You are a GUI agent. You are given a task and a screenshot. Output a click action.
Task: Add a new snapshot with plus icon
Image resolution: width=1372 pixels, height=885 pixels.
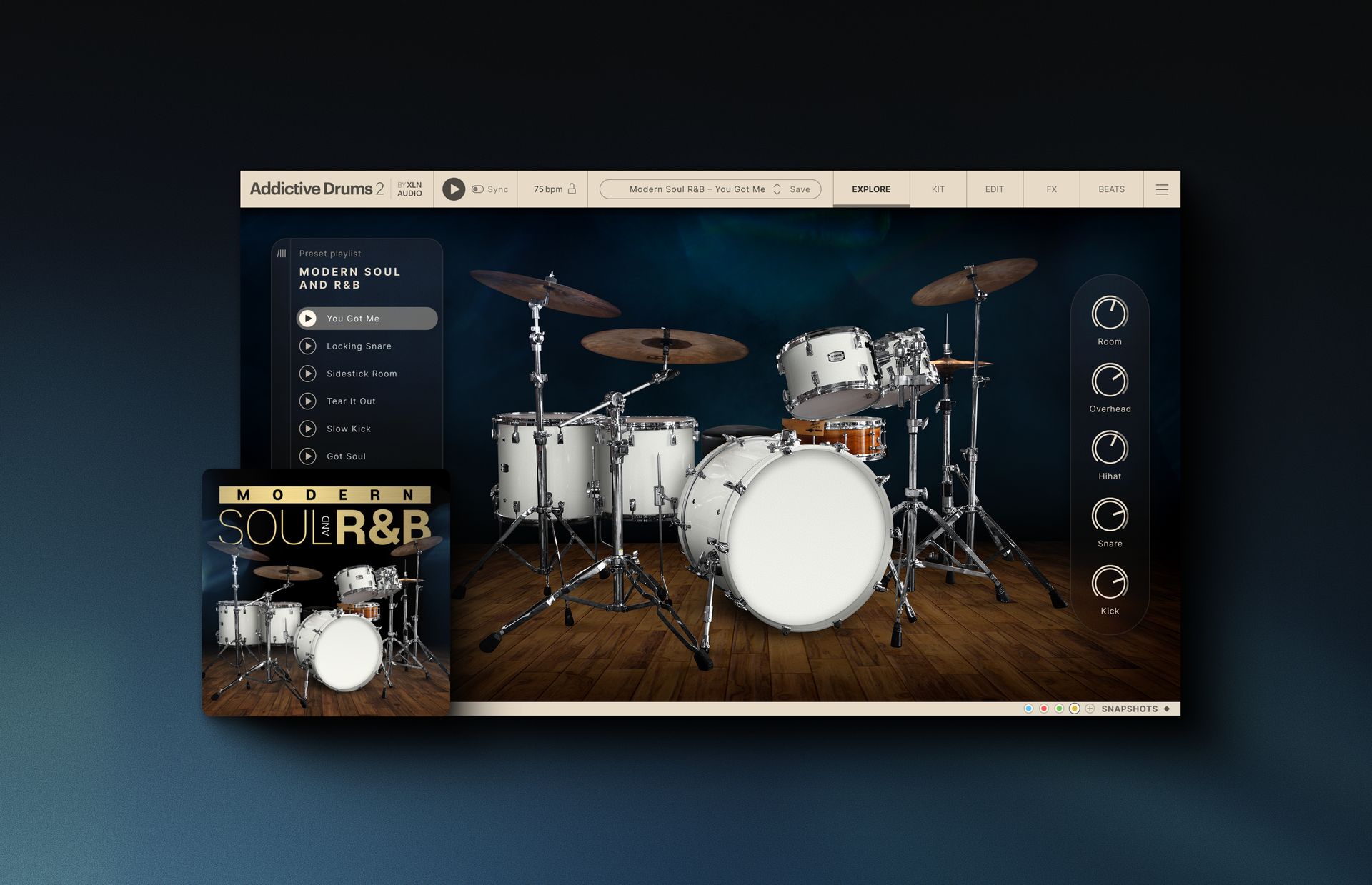[x=1090, y=709]
